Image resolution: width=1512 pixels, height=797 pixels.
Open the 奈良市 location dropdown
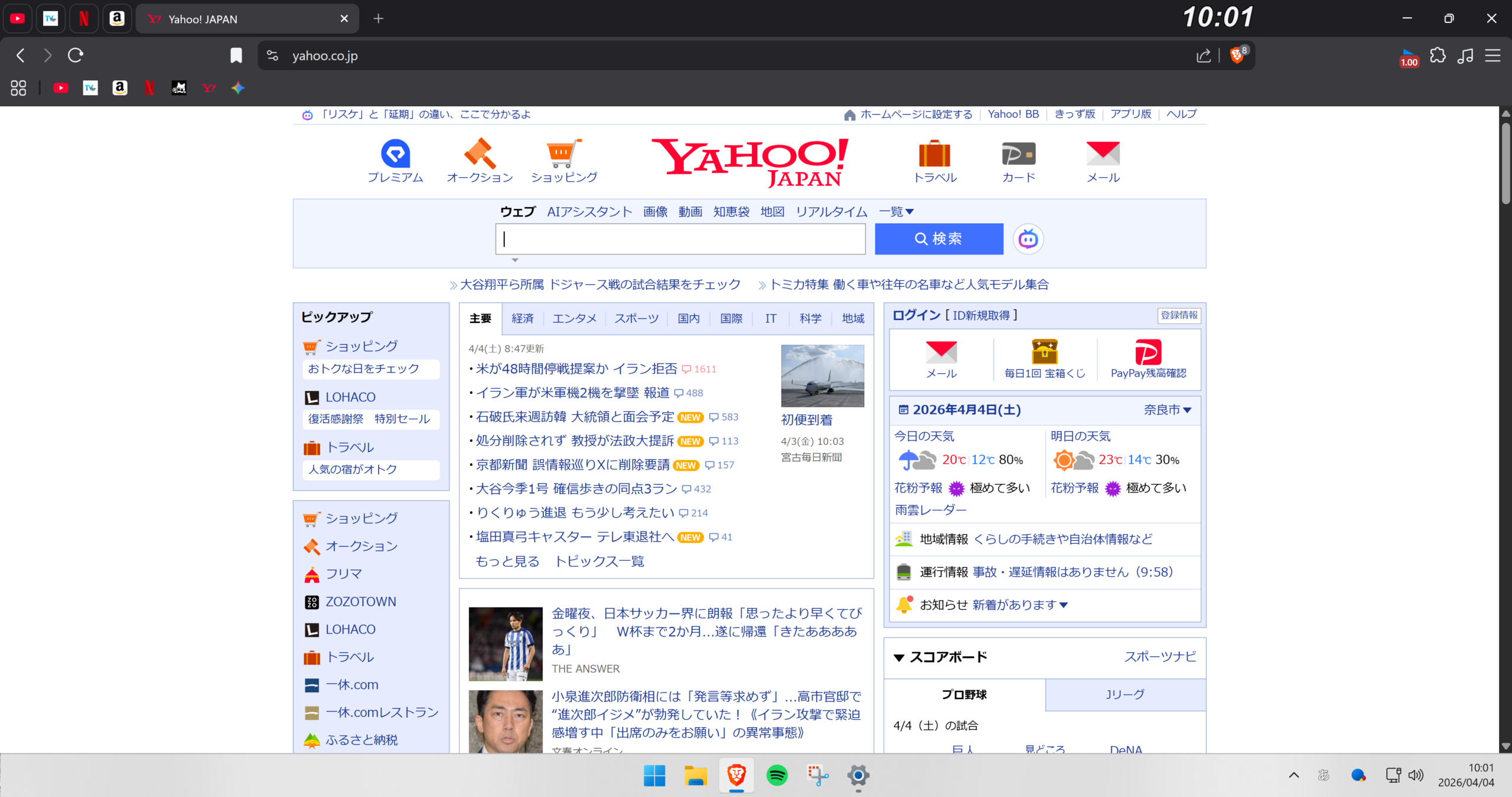click(1168, 410)
